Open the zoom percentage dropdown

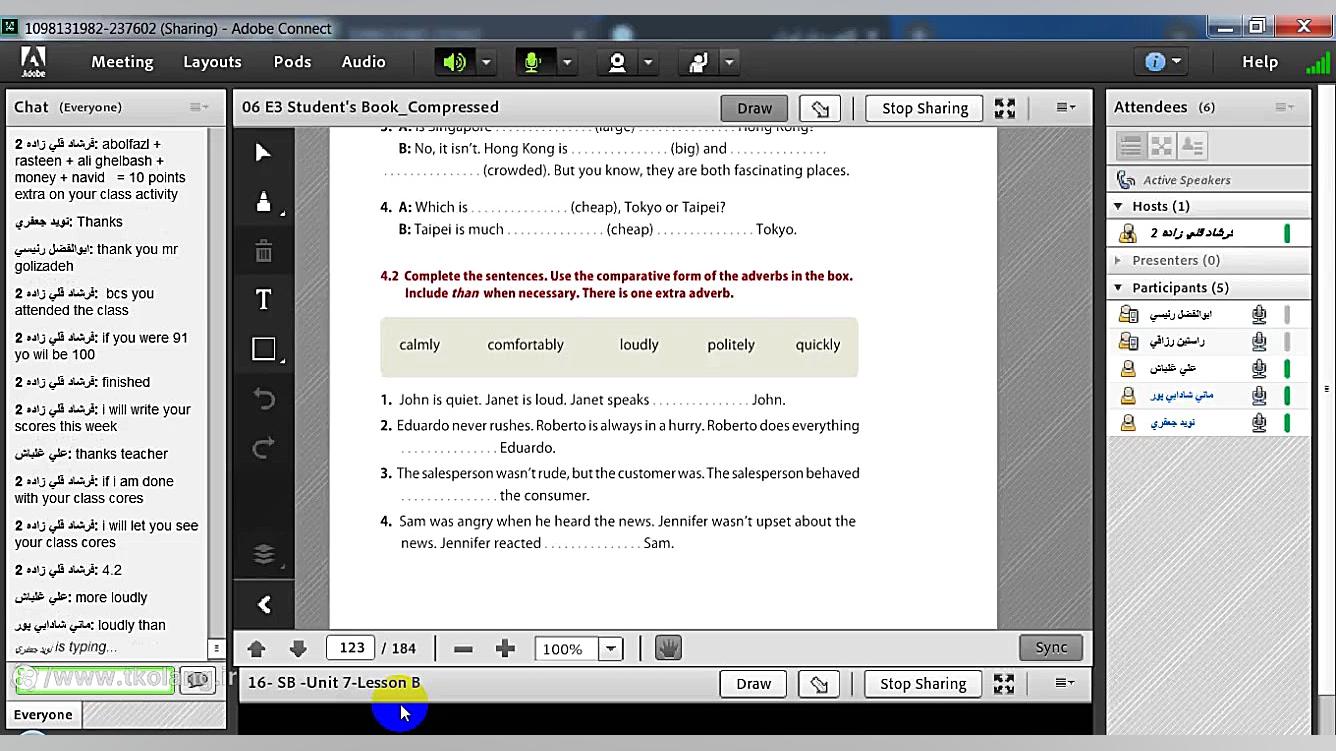point(610,648)
